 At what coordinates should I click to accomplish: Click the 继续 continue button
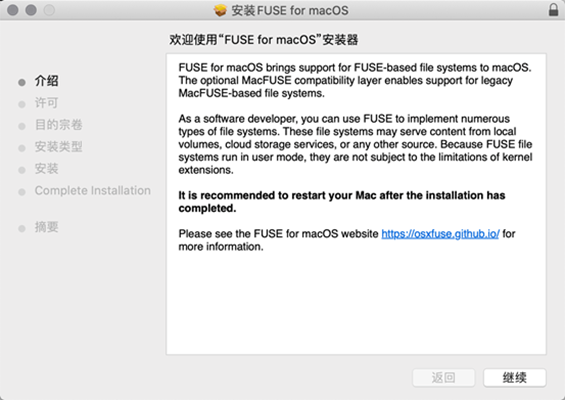(x=515, y=378)
